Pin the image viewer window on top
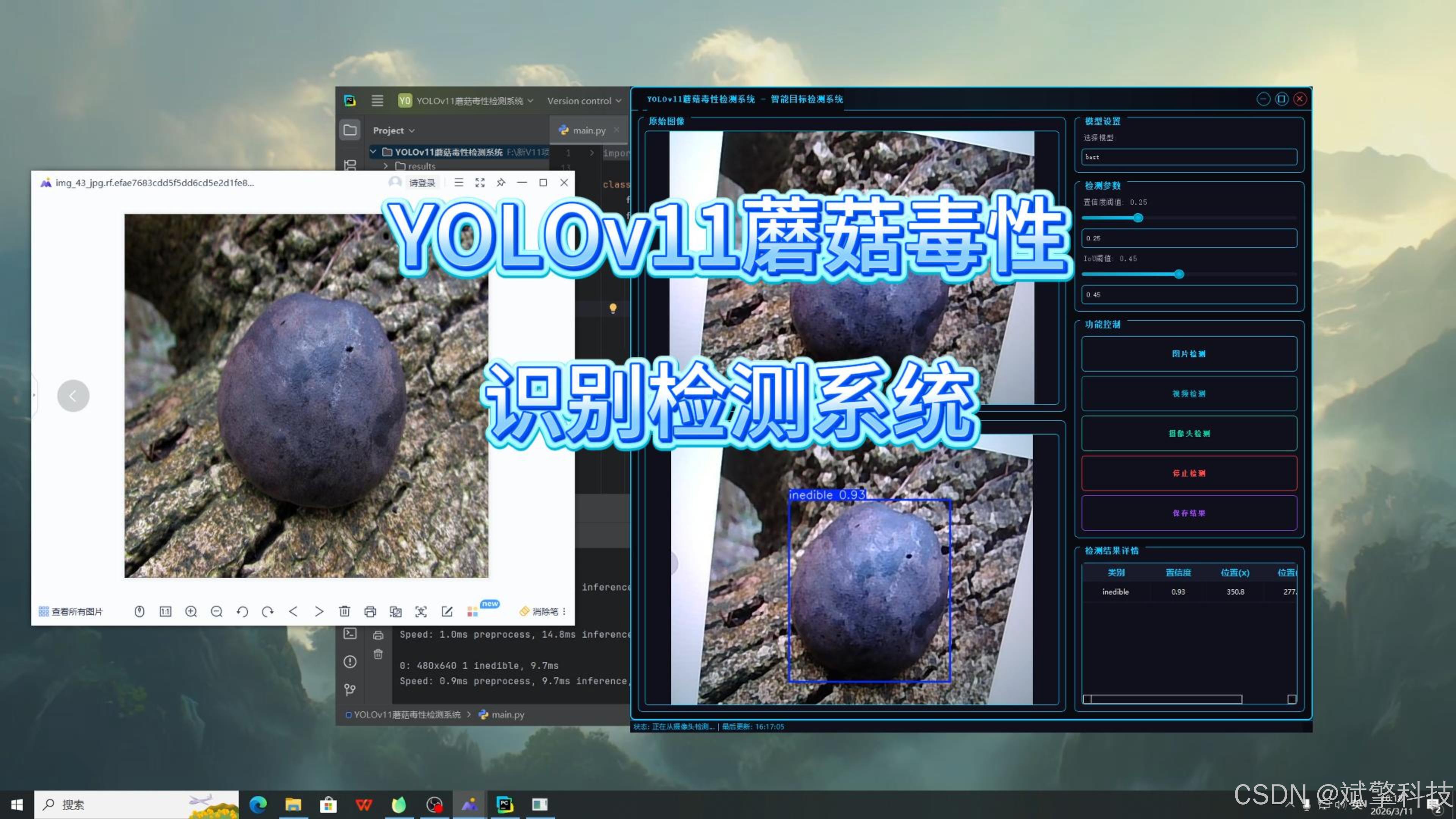Screen dimensions: 1456x819 pyautogui.click(x=501, y=182)
